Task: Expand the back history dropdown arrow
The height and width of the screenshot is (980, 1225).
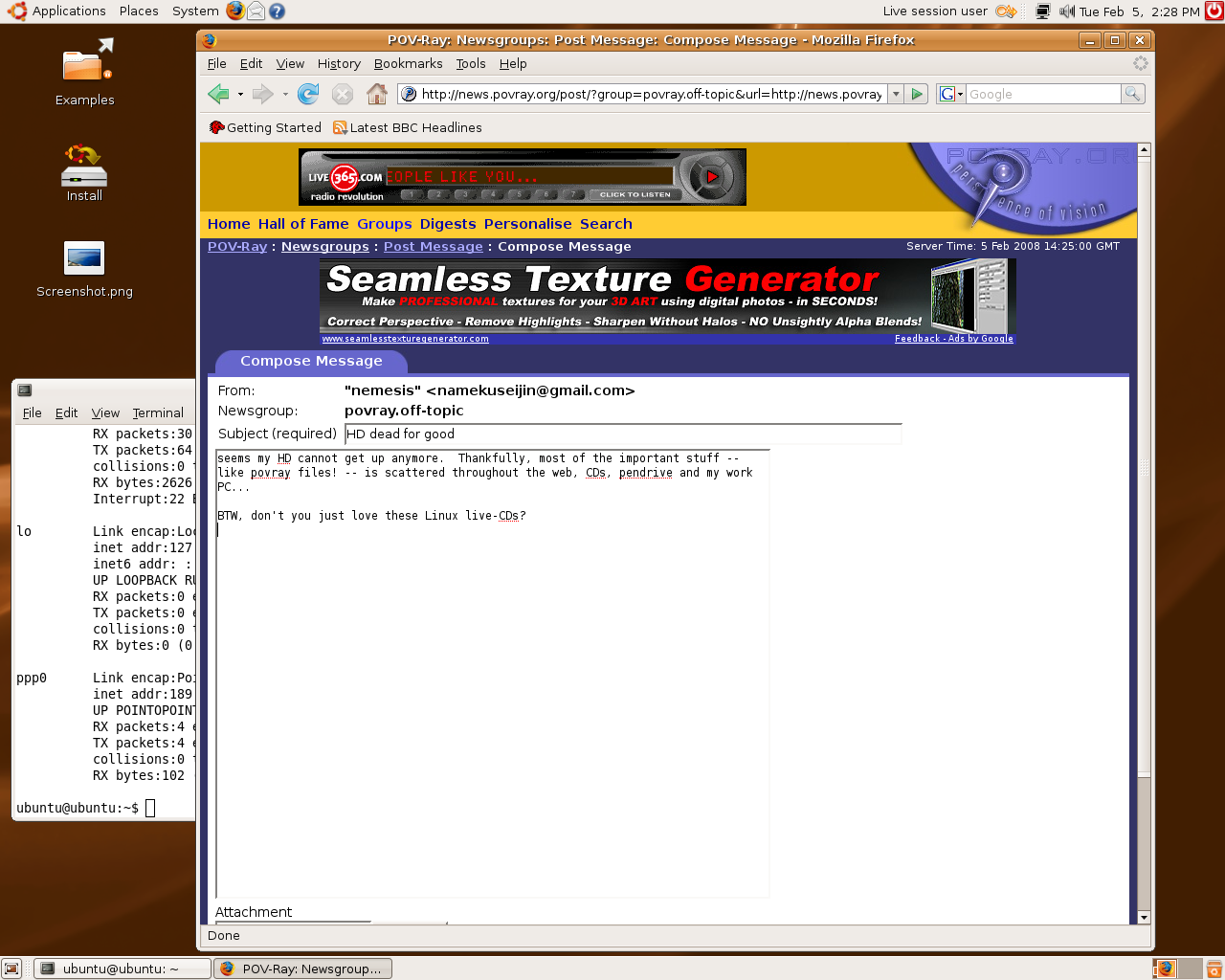Action: 240,95
